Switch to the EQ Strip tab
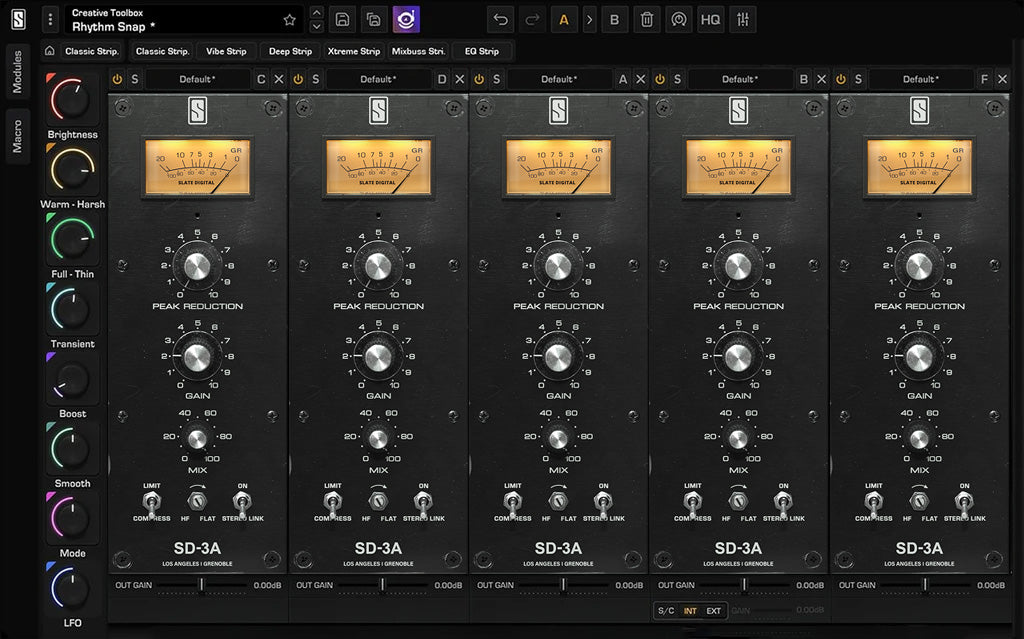 click(481, 51)
